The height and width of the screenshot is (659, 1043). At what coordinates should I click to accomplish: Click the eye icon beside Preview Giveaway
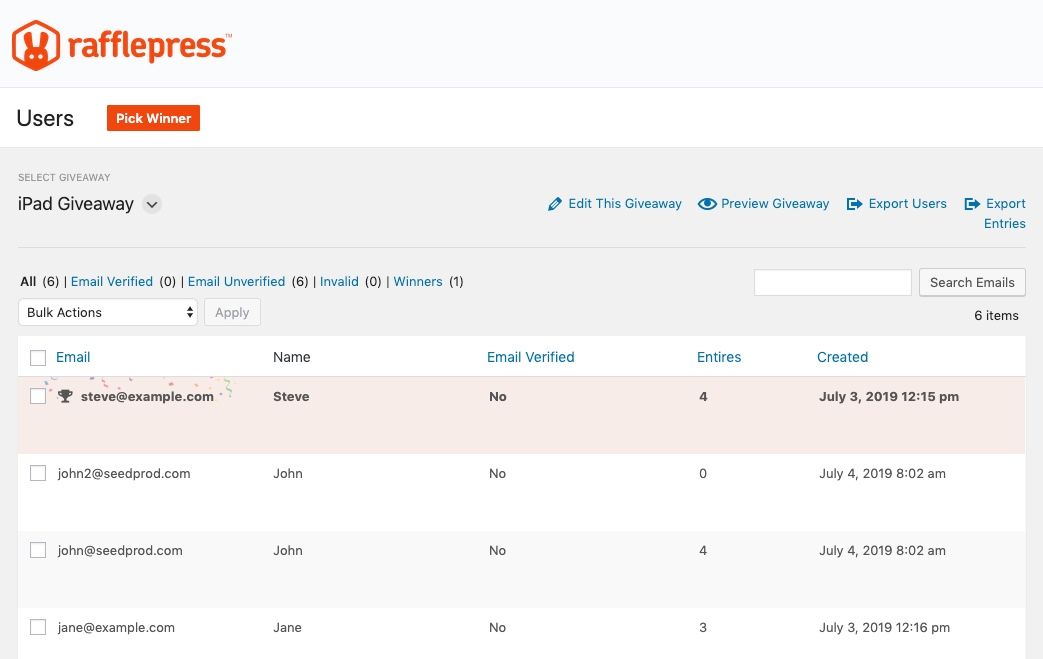pyautogui.click(x=707, y=203)
